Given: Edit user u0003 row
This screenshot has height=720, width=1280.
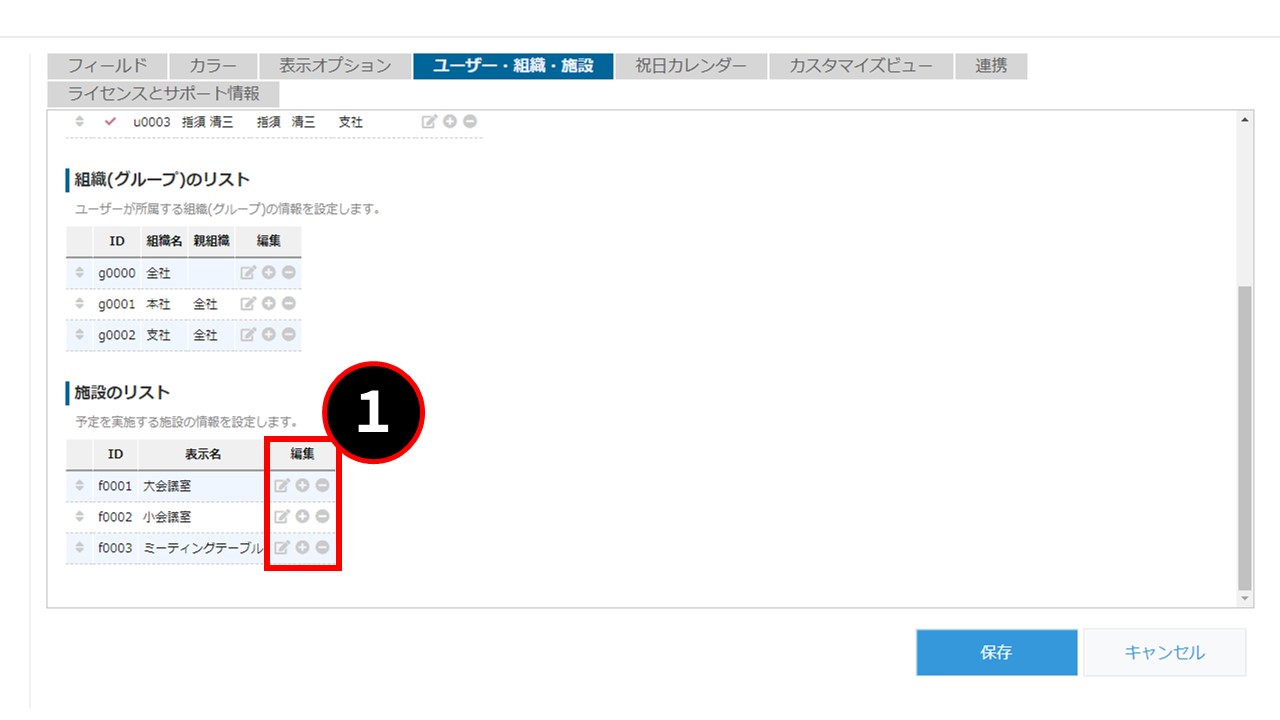Looking at the screenshot, I should pyautogui.click(x=429, y=121).
